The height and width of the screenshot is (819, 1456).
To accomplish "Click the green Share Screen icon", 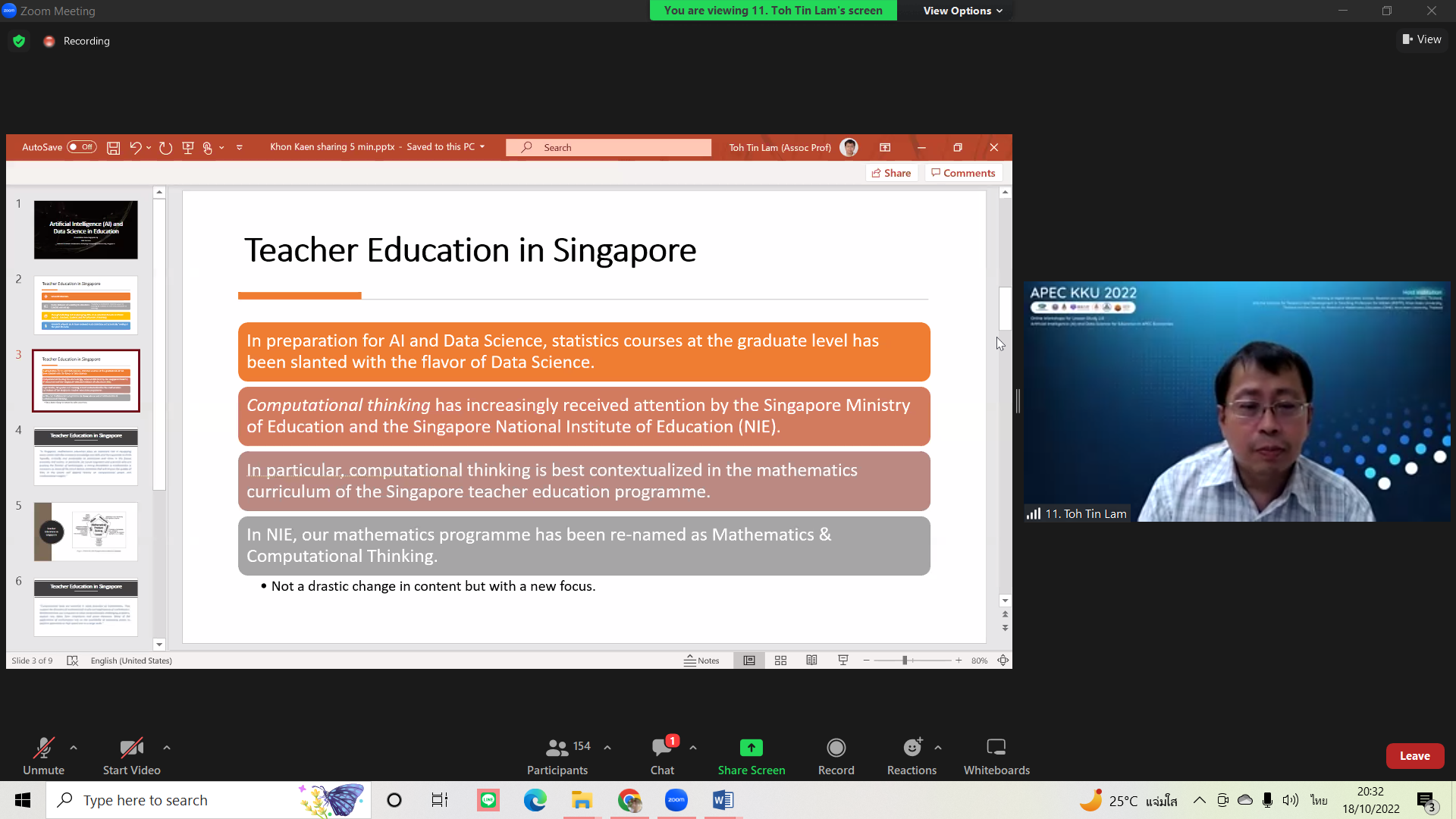I will (751, 748).
